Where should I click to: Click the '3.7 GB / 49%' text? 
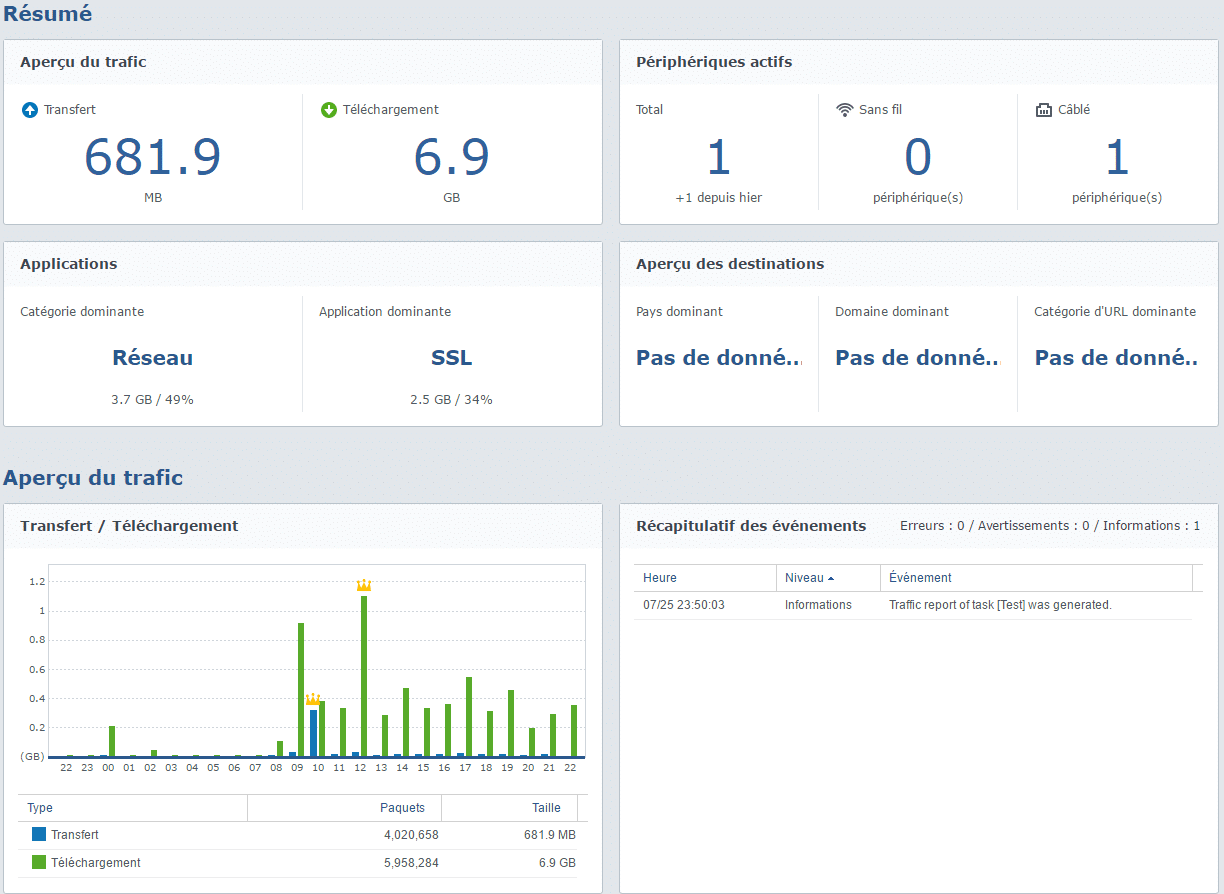153,400
